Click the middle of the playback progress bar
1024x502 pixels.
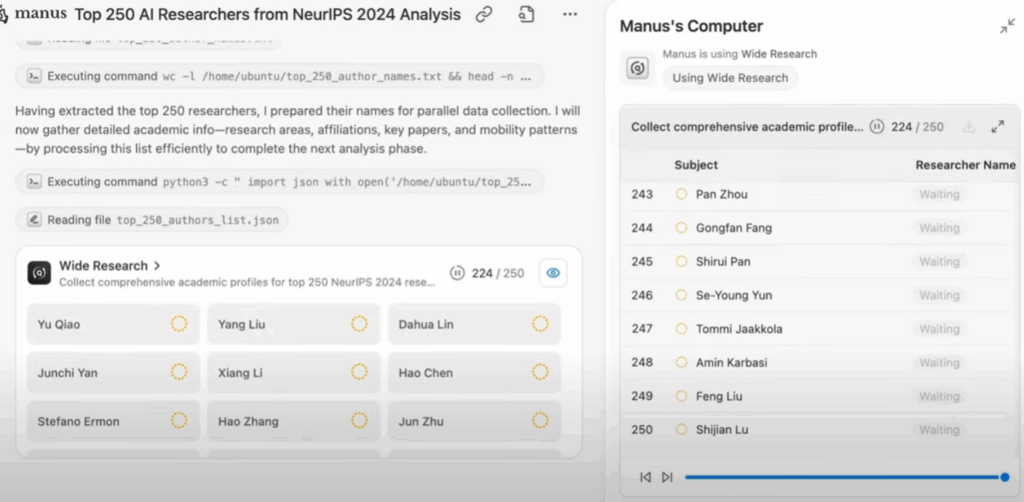click(x=844, y=477)
